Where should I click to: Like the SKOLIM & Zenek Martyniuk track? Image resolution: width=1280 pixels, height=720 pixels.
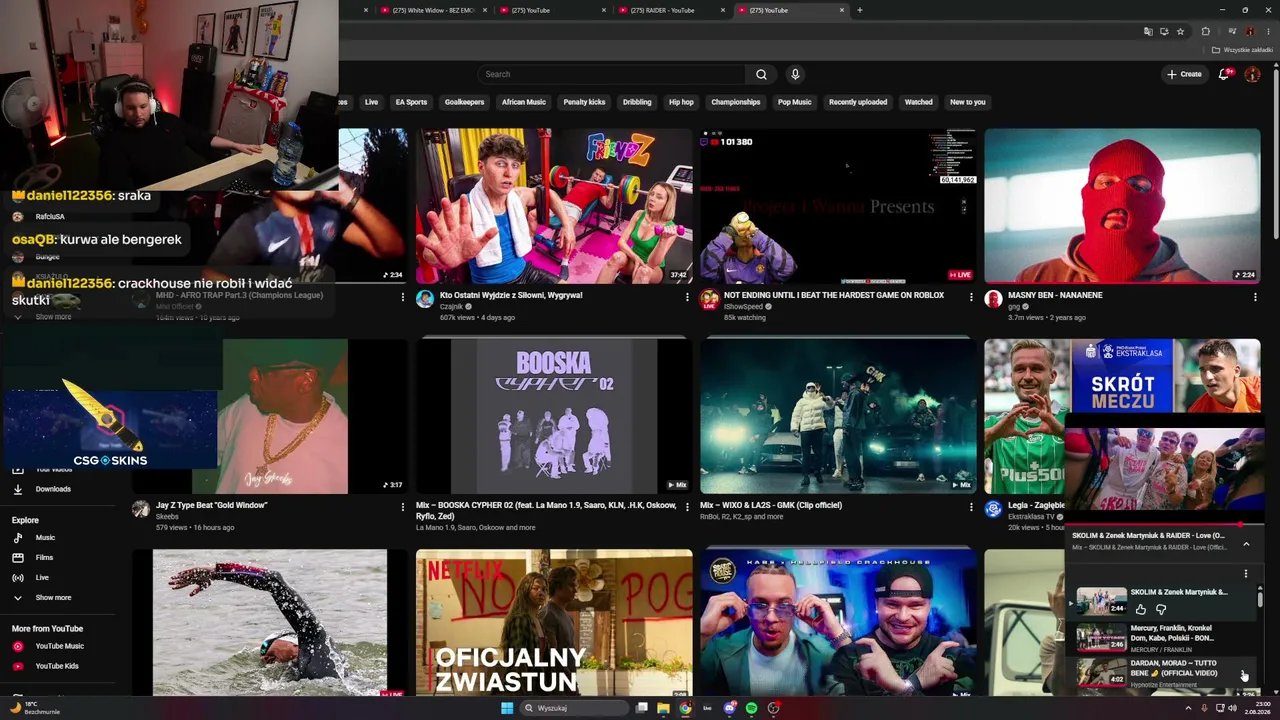tap(1141, 609)
